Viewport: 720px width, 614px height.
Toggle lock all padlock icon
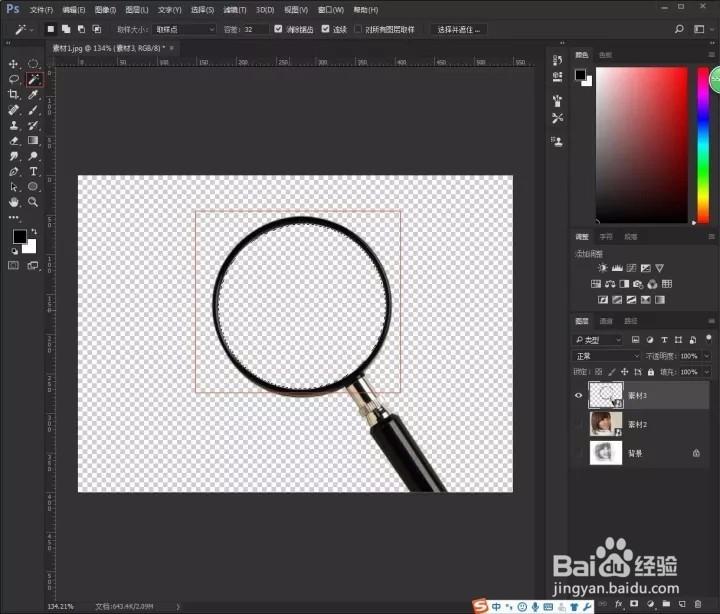pyautogui.click(x=651, y=372)
